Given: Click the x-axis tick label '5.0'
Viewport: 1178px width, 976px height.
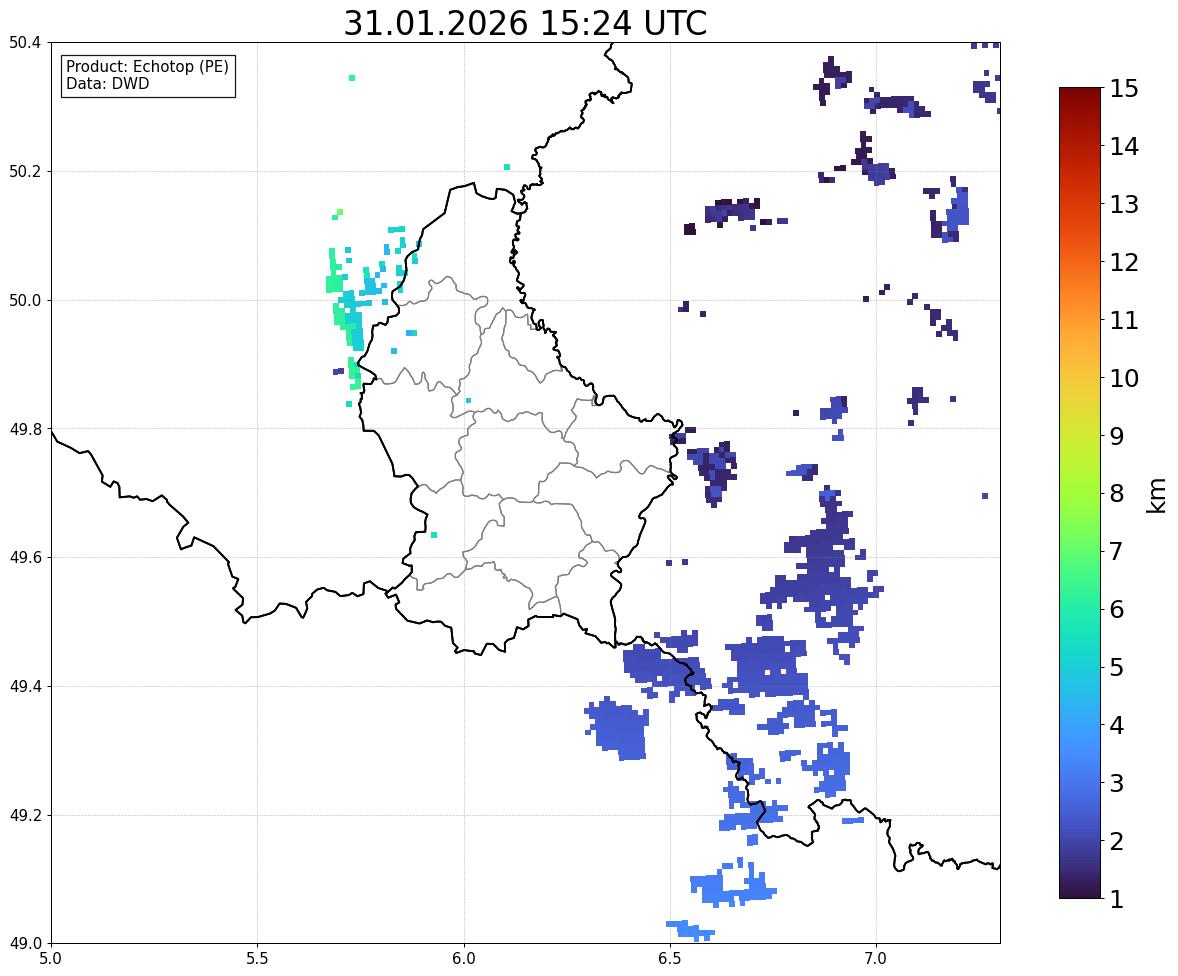Looking at the screenshot, I should 50,959.
